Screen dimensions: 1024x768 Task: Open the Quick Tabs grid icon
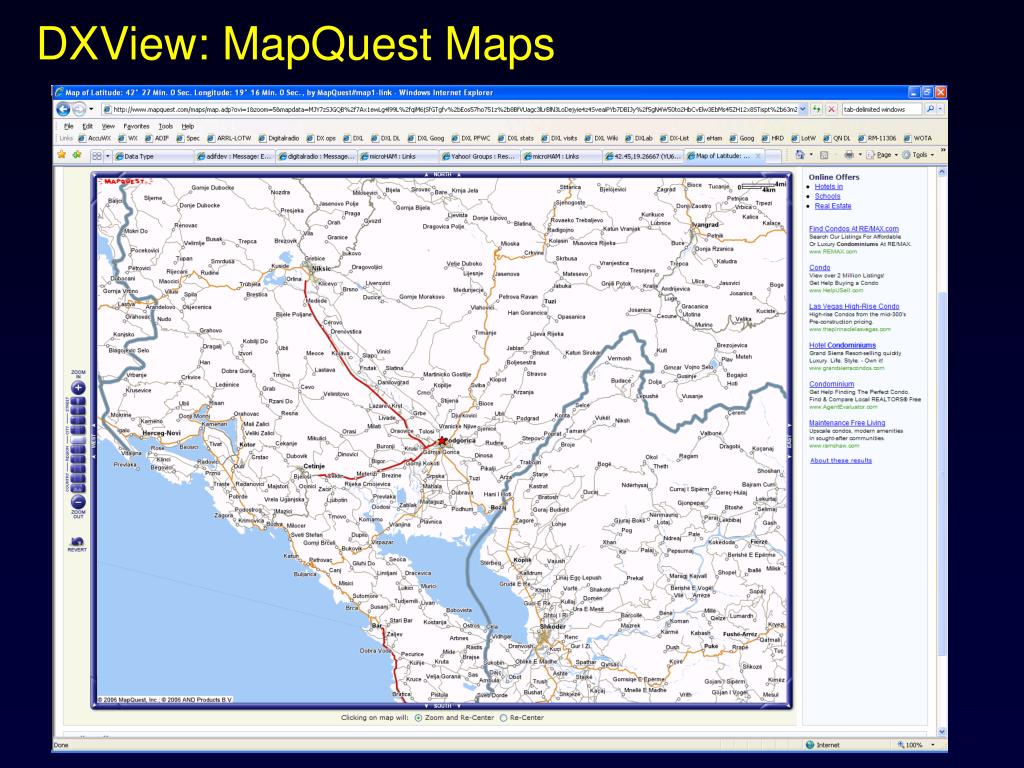(97, 156)
